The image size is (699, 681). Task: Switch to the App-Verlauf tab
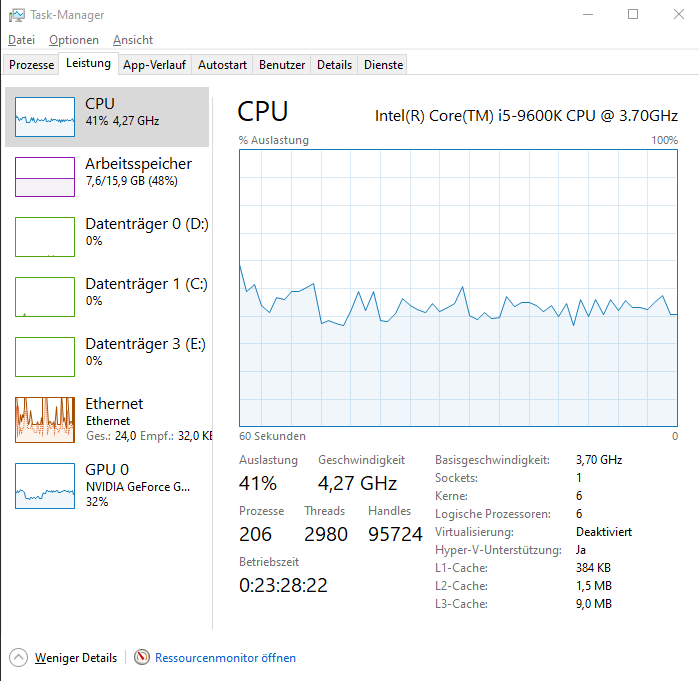click(x=154, y=65)
